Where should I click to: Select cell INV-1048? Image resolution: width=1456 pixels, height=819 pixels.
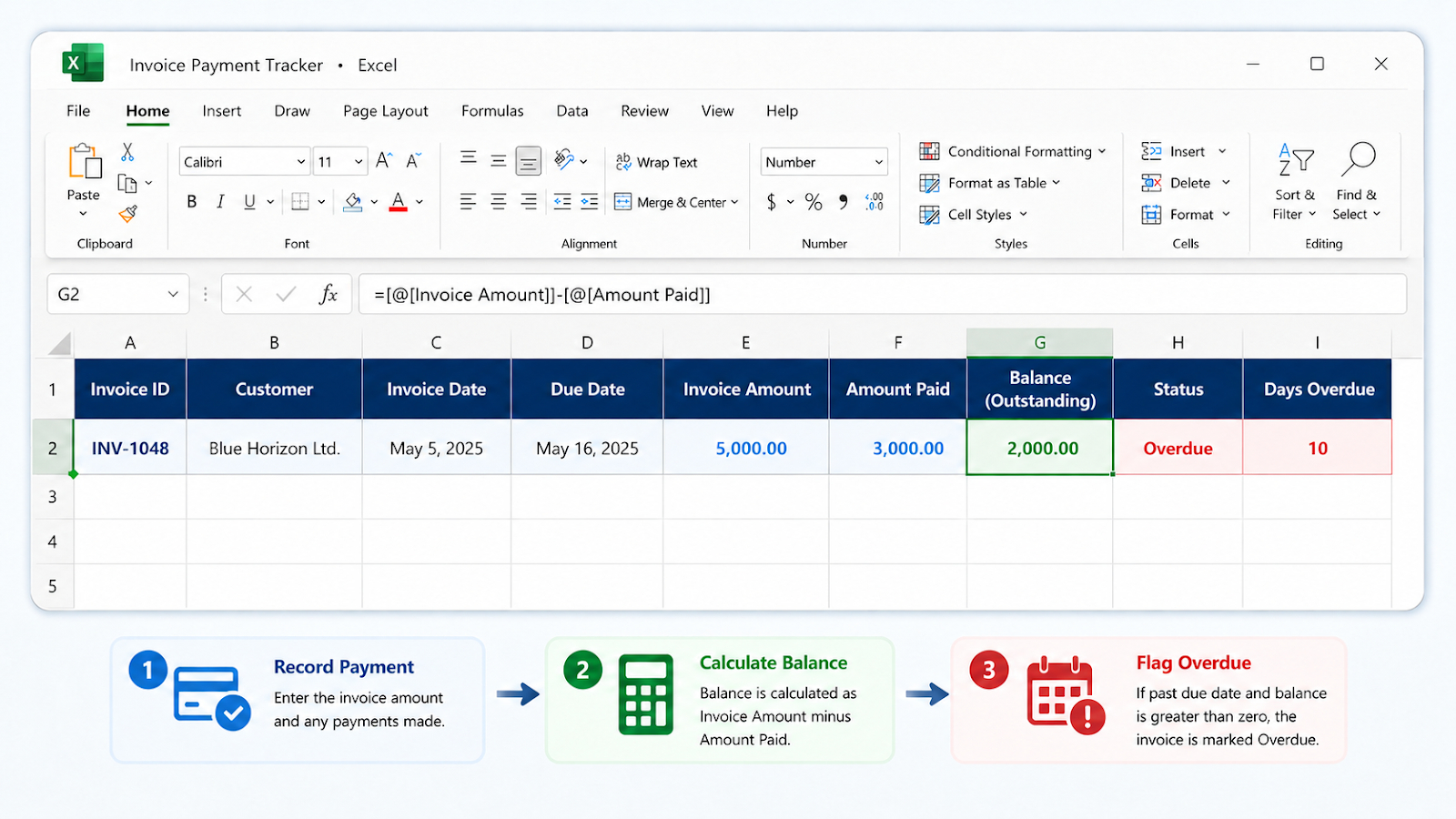click(x=130, y=448)
